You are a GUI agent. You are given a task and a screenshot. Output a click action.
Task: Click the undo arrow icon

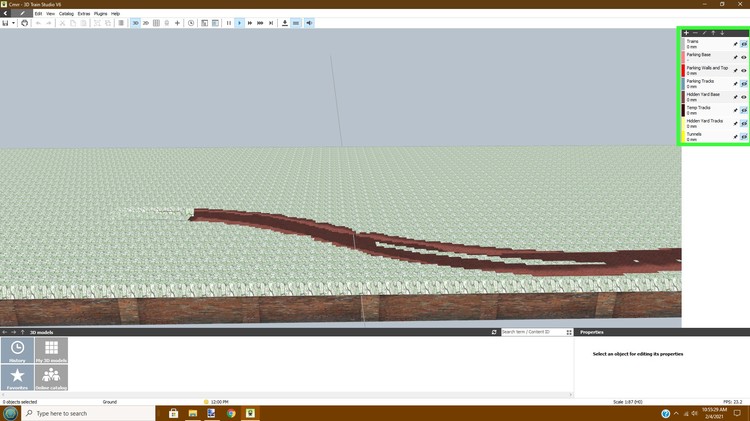pos(38,23)
